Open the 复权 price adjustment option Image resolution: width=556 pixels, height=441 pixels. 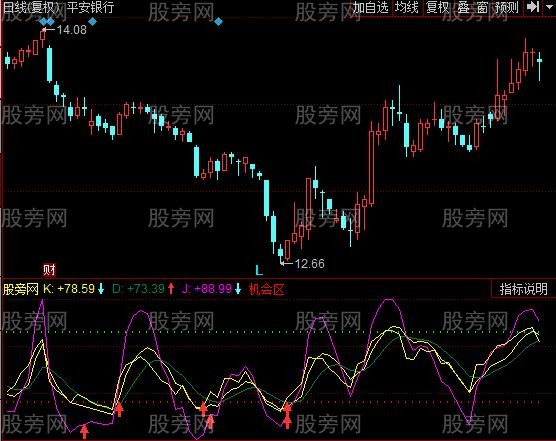(x=438, y=7)
